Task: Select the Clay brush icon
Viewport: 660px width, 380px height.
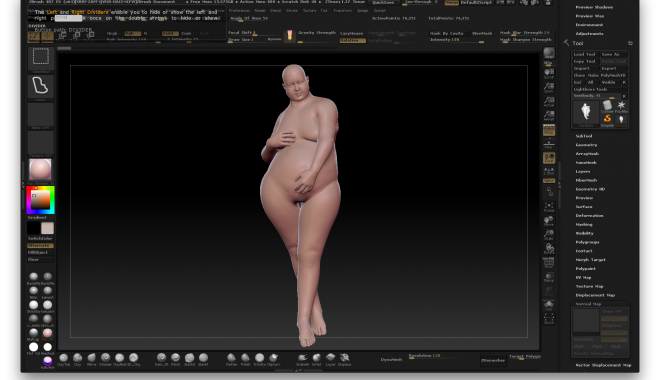Action: 77,359
